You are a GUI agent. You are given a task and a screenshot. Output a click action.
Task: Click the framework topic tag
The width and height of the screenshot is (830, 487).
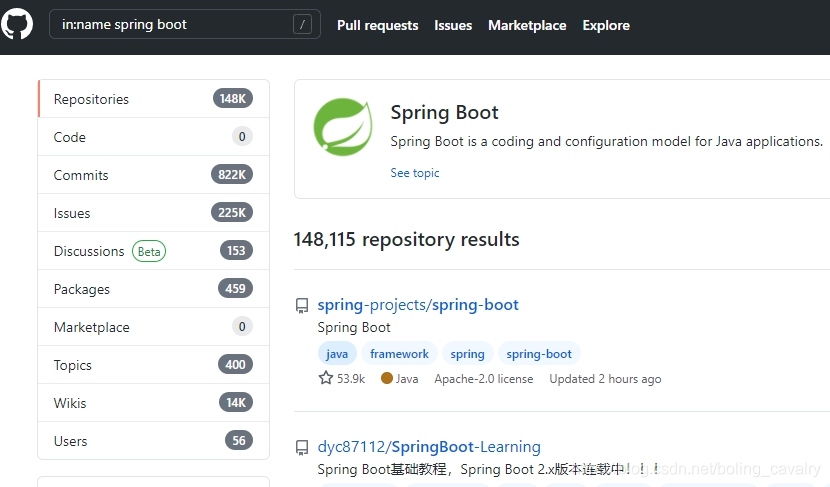click(x=399, y=354)
